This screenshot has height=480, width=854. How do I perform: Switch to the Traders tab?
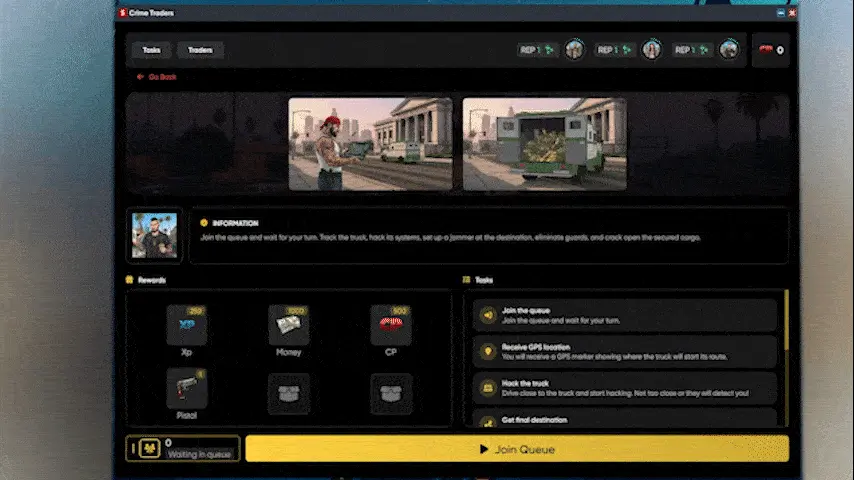click(x=200, y=50)
